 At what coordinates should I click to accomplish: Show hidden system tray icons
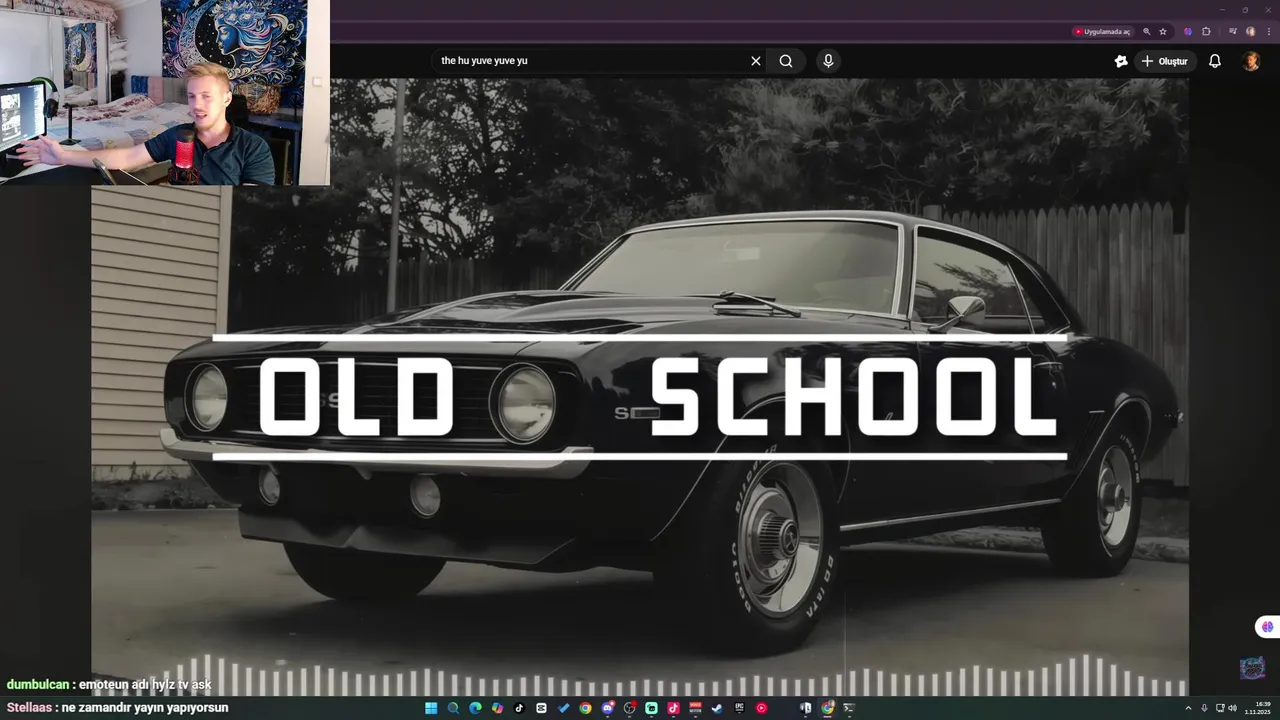pyautogui.click(x=1189, y=708)
